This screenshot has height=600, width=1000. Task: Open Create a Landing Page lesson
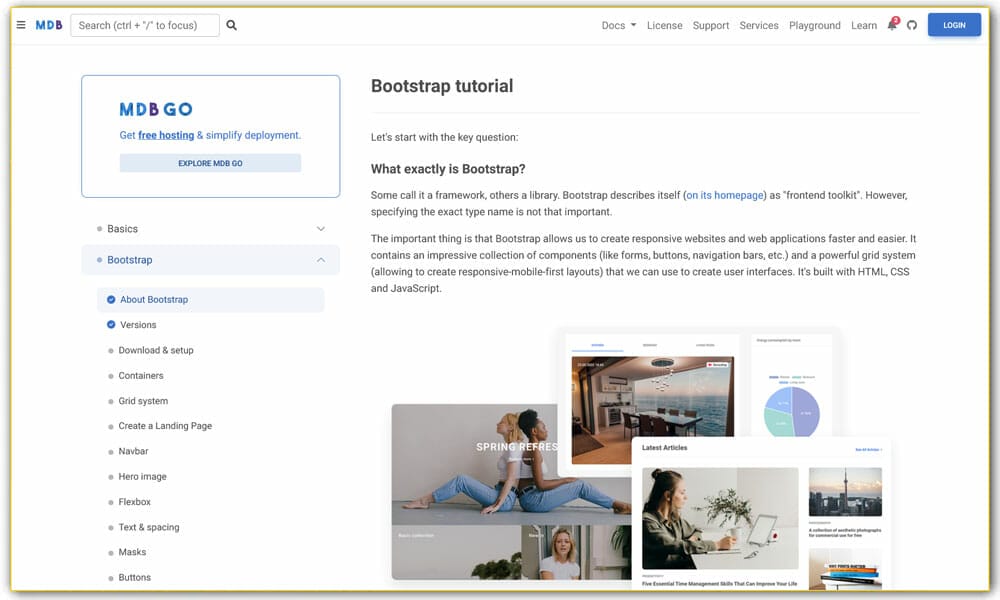click(x=165, y=425)
